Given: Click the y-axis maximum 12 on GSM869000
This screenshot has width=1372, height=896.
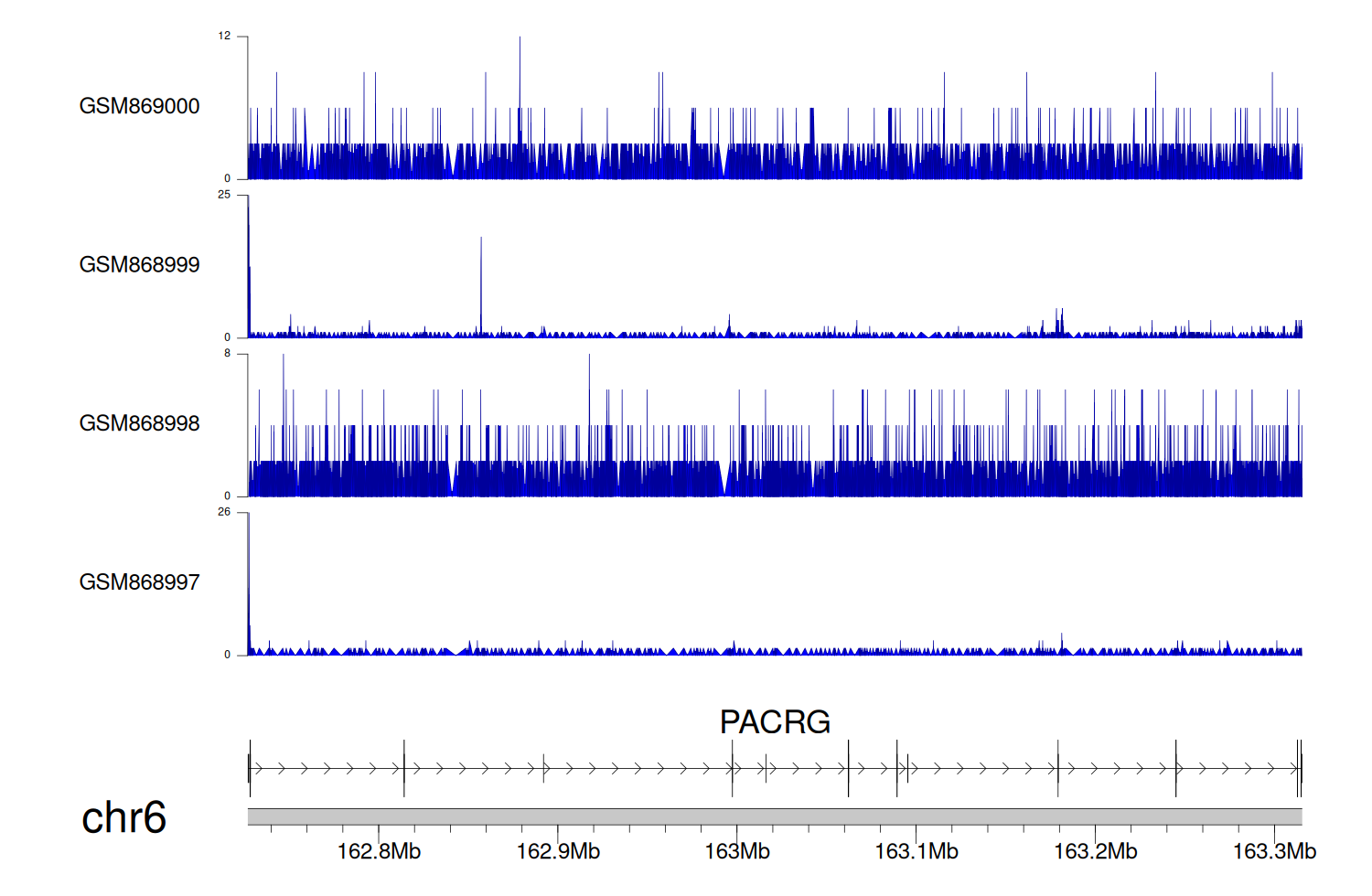Looking at the screenshot, I should point(224,37).
